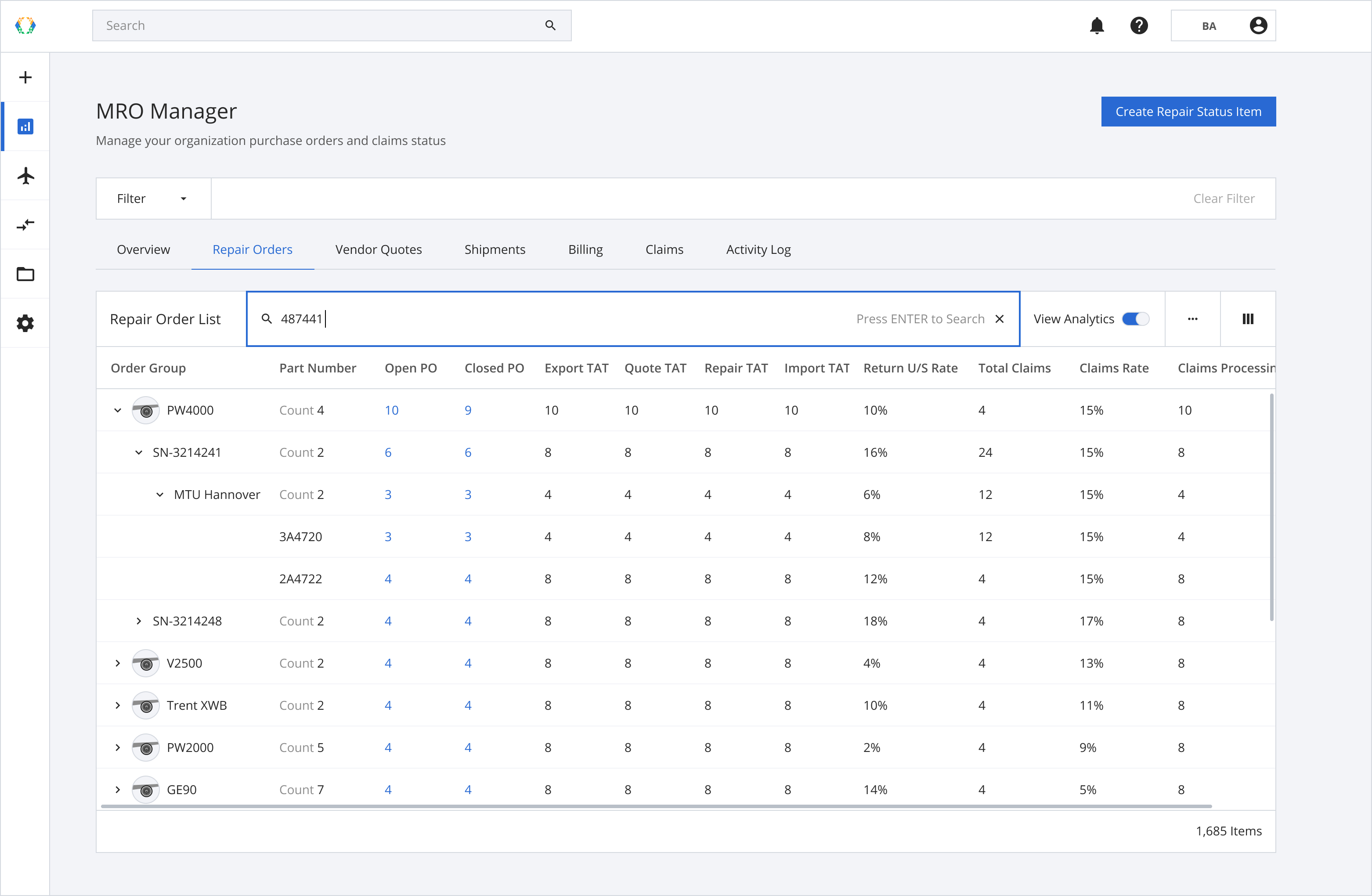Click the Total Claims column header
This screenshot has width=1372, height=896.
[1014, 368]
